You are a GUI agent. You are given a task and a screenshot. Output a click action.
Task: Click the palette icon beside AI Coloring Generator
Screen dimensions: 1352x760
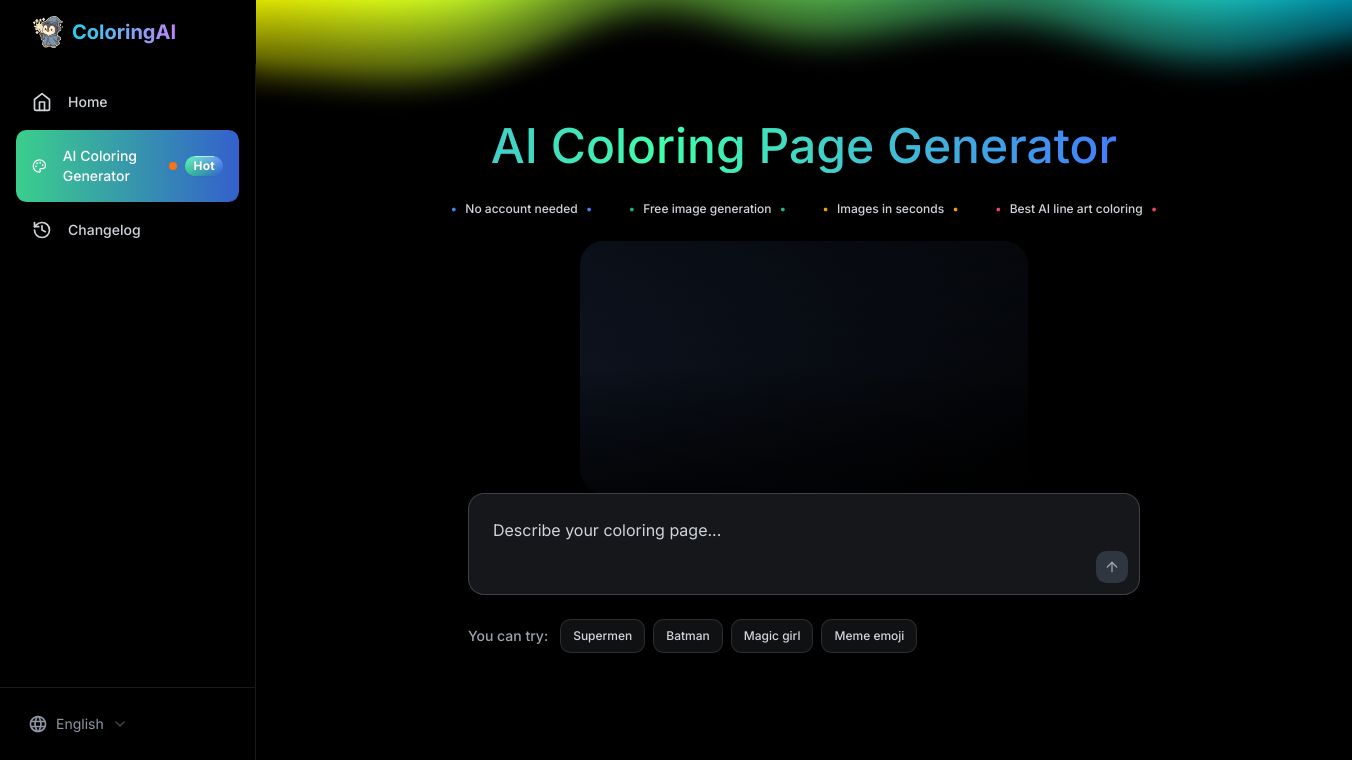pyautogui.click(x=40, y=166)
